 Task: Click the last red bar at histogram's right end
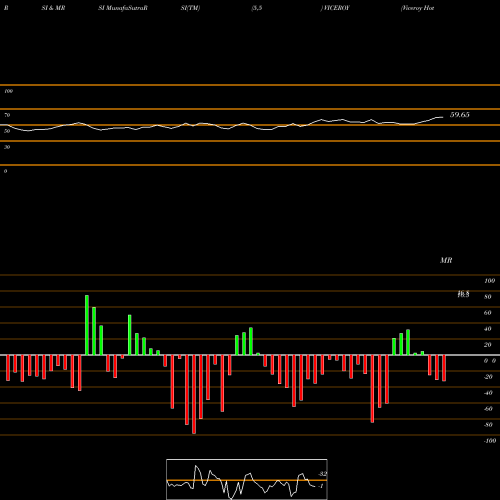click(444, 368)
